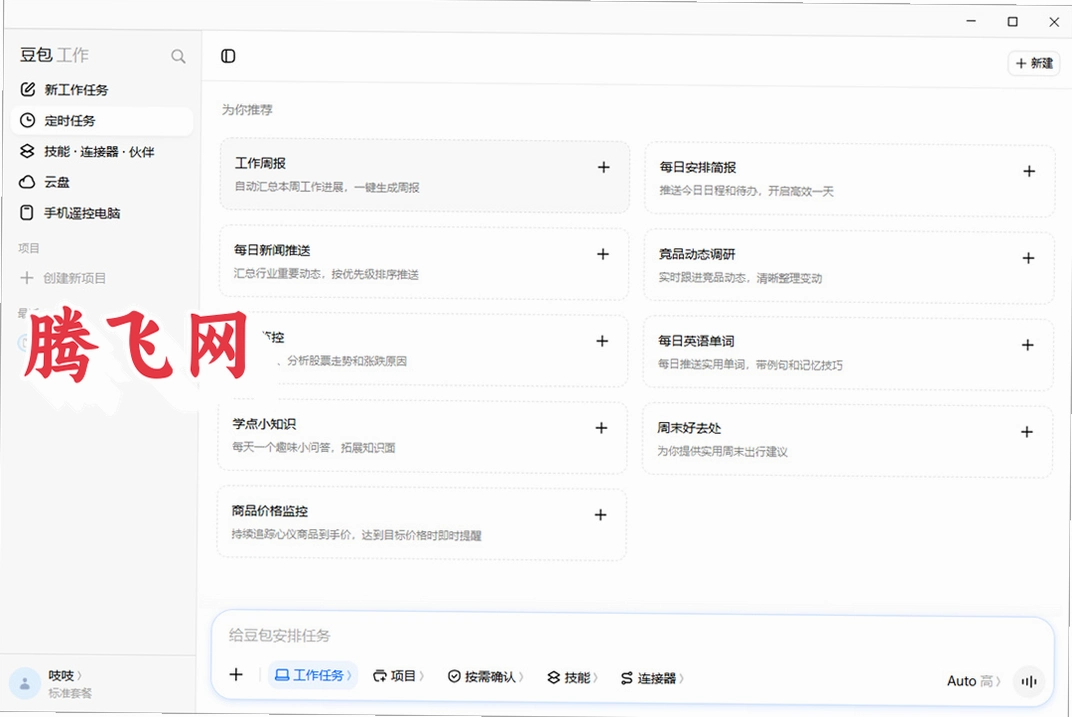This screenshot has width=1072, height=717.
Task: Click 创建新项目 in sidebar
Action: coord(63,278)
